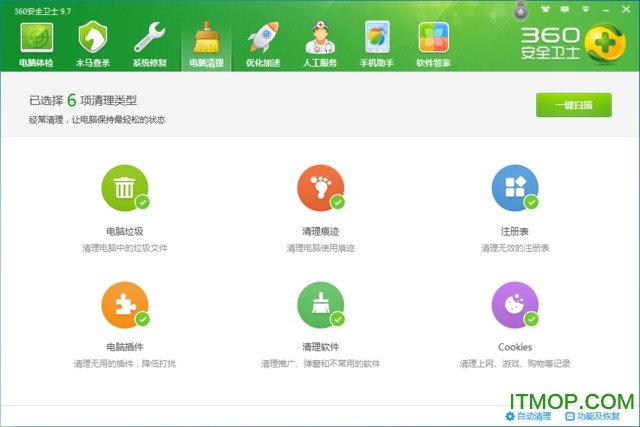This screenshot has width=640, height=427.
Task: Open 电脑体检 from the top toolbar
Action: (x=38, y=45)
